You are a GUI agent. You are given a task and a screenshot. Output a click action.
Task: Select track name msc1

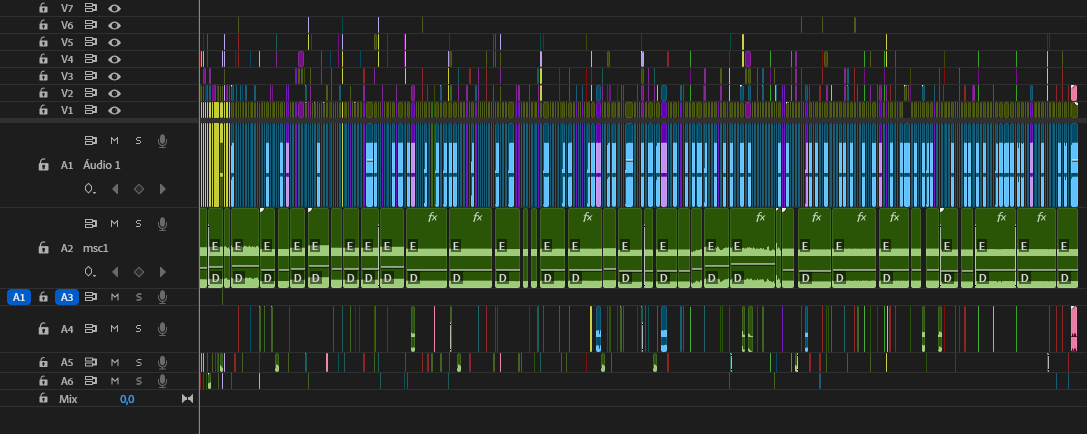pos(96,248)
